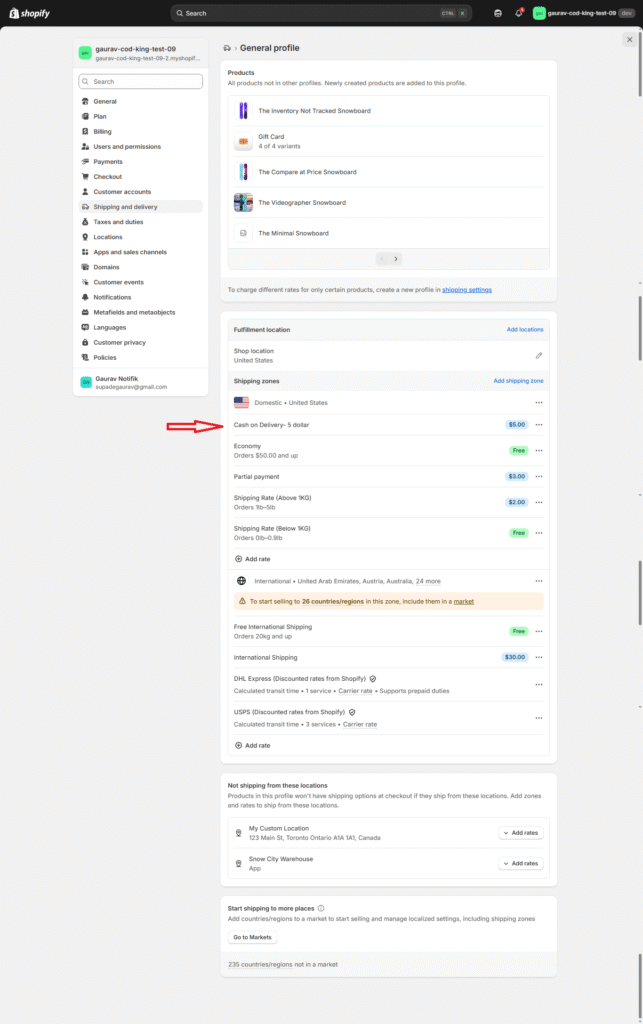Click the settings Search input field
The height and width of the screenshot is (1024, 643).
click(141, 82)
